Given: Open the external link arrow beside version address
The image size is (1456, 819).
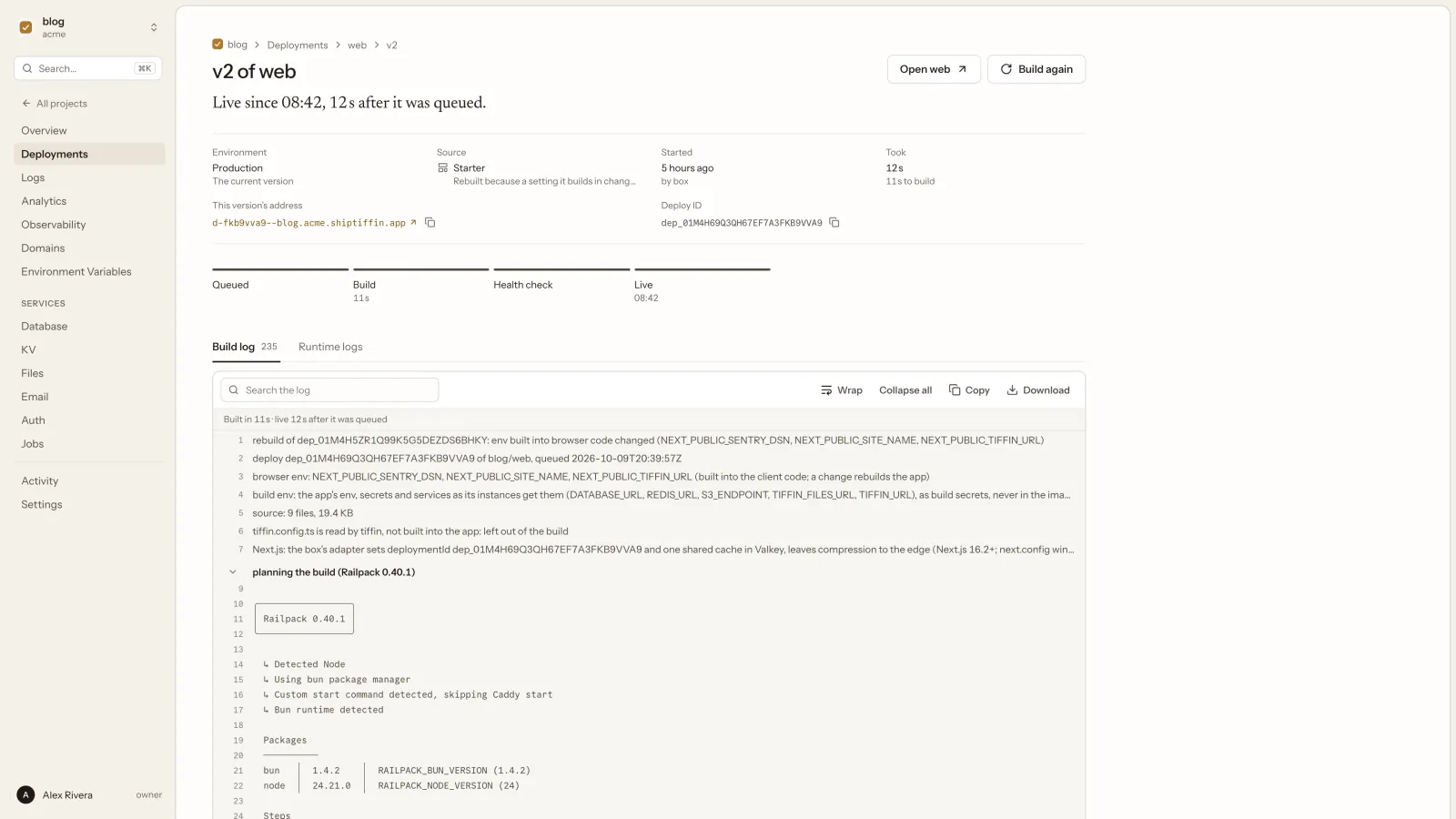Looking at the screenshot, I should pyautogui.click(x=413, y=223).
